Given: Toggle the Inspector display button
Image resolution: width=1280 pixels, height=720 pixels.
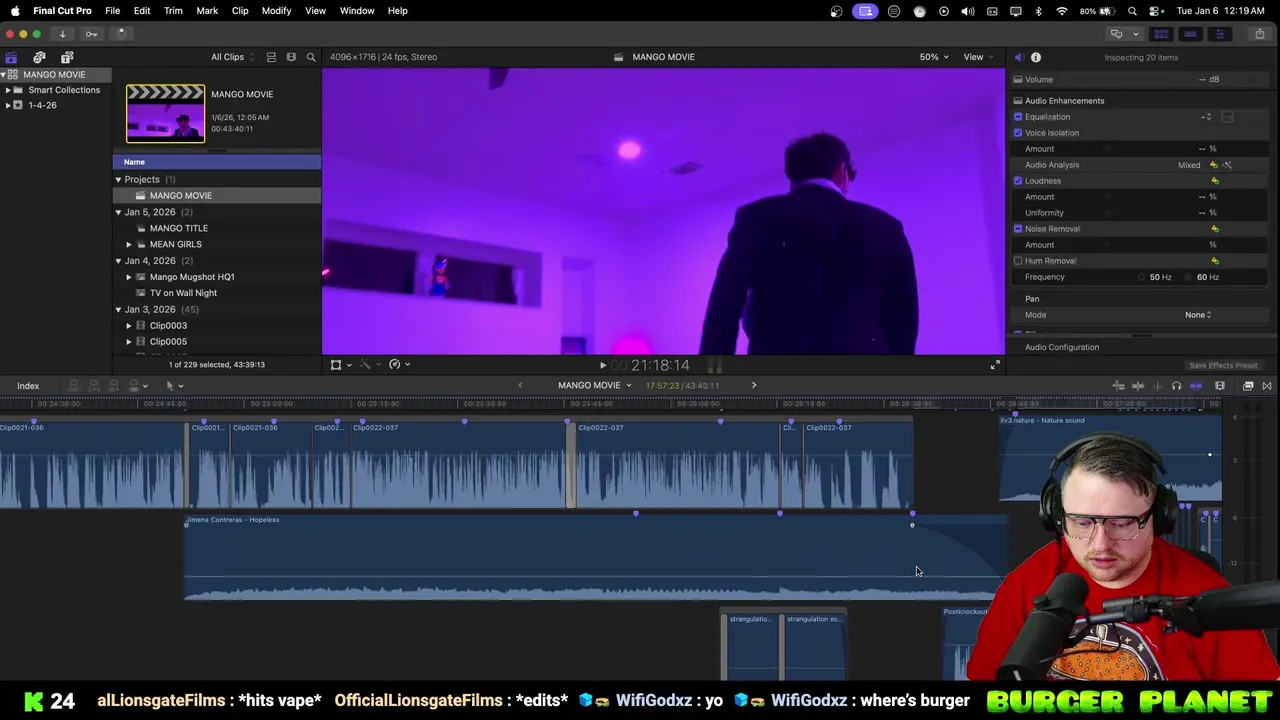Looking at the screenshot, I should click(x=1219, y=34).
